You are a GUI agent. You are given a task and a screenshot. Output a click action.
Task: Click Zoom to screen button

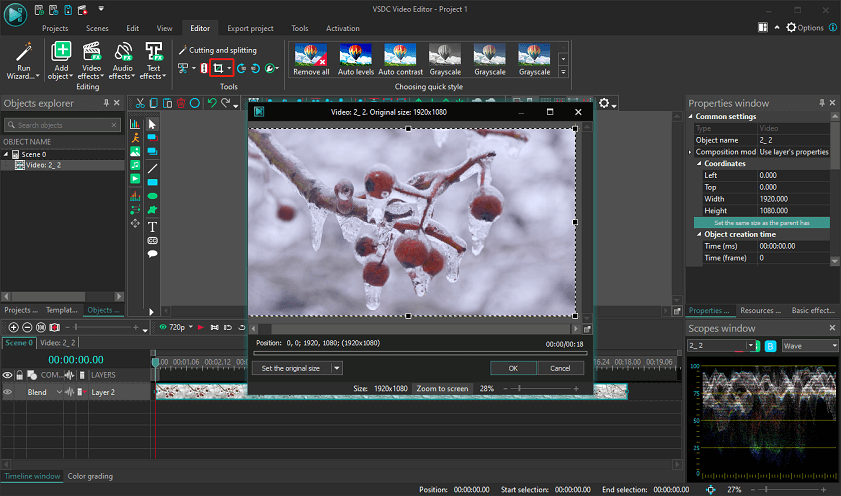click(x=442, y=388)
